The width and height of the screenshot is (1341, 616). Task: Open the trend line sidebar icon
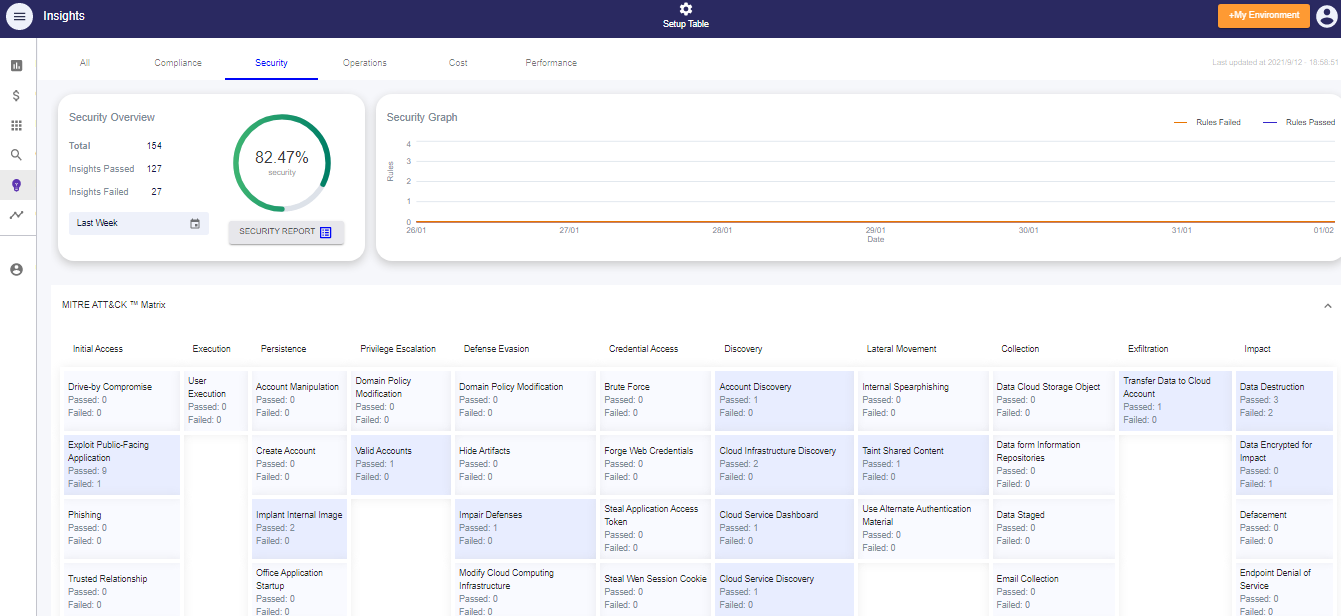coord(16,215)
